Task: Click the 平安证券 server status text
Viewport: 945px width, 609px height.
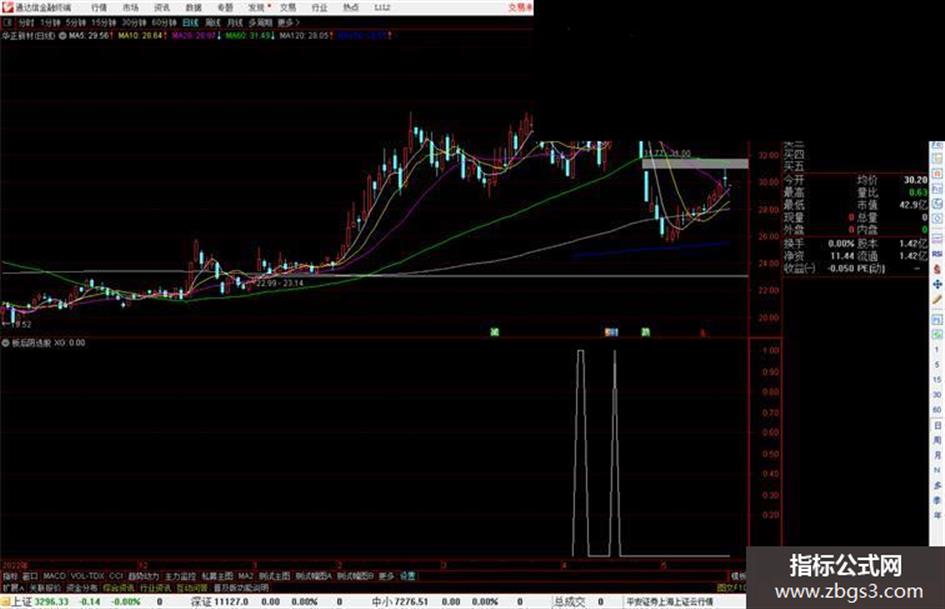Action: pos(670,602)
